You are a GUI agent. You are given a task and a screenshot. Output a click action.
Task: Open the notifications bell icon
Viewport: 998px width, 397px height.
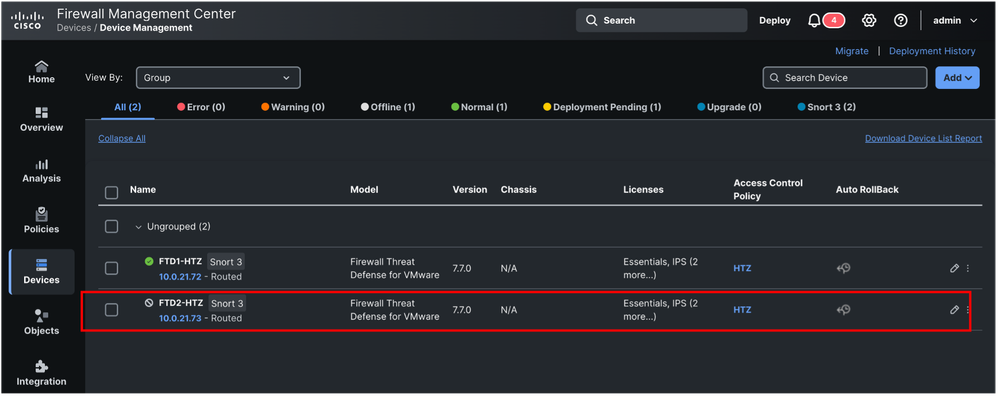pos(814,21)
